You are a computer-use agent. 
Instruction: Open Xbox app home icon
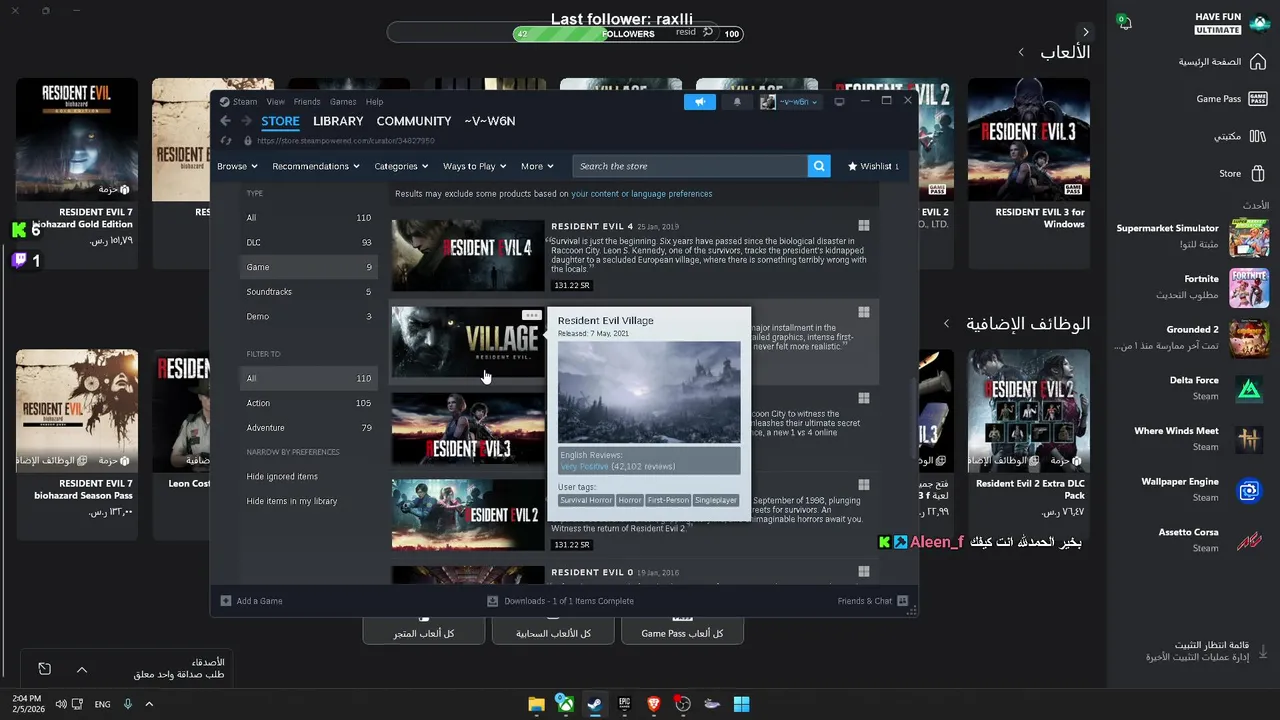(1258, 62)
